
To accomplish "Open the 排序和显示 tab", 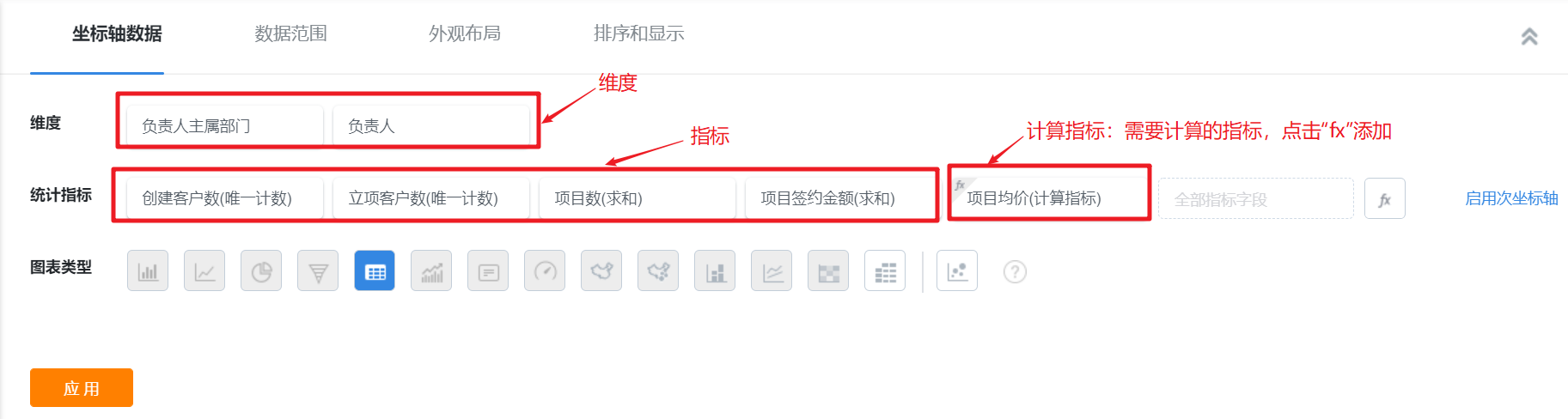I will [638, 33].
